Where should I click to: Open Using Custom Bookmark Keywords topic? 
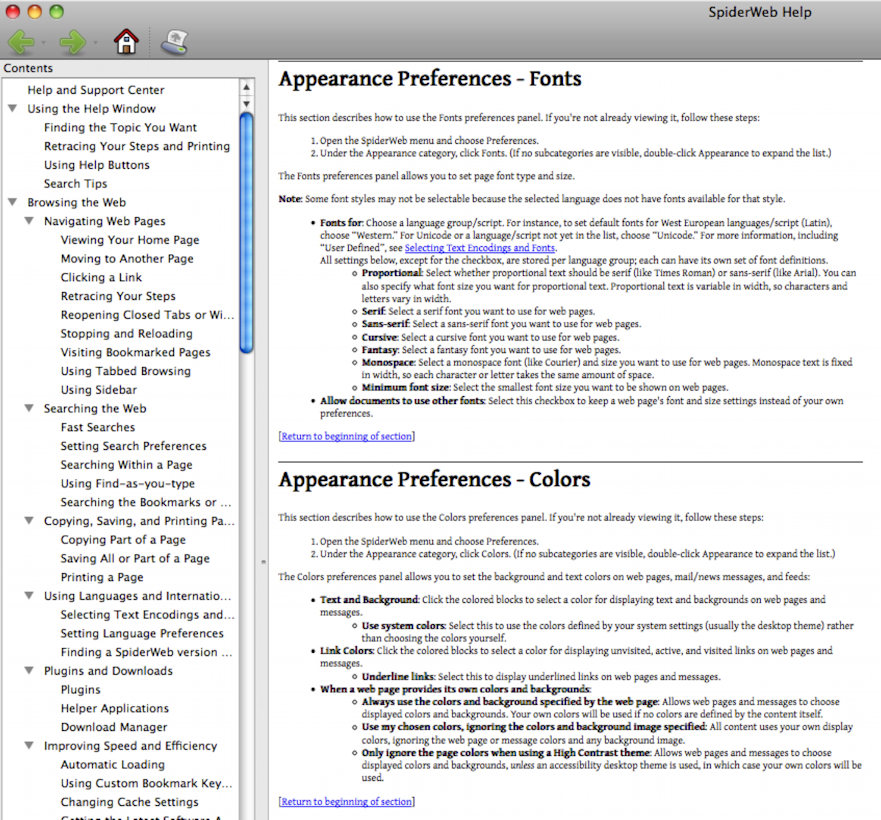click(x=146, y=783)
